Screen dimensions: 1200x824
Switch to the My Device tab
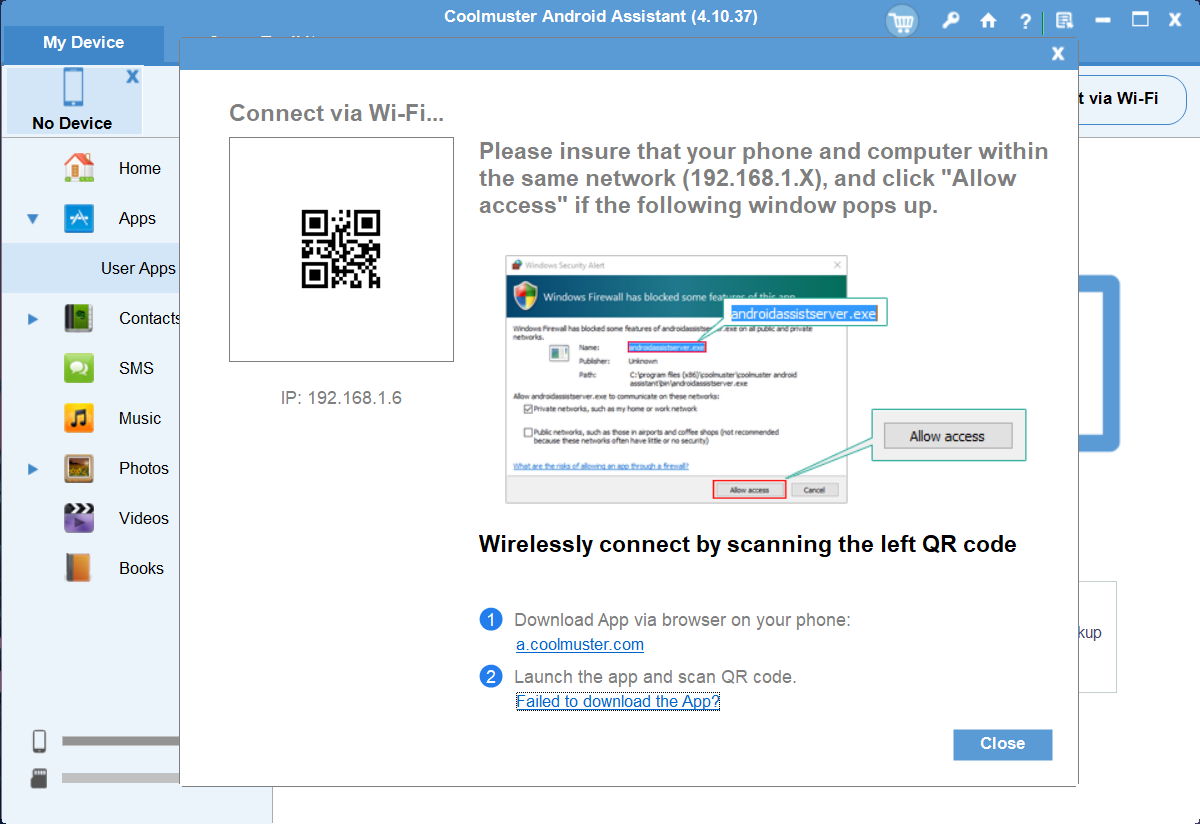point(84,43)
